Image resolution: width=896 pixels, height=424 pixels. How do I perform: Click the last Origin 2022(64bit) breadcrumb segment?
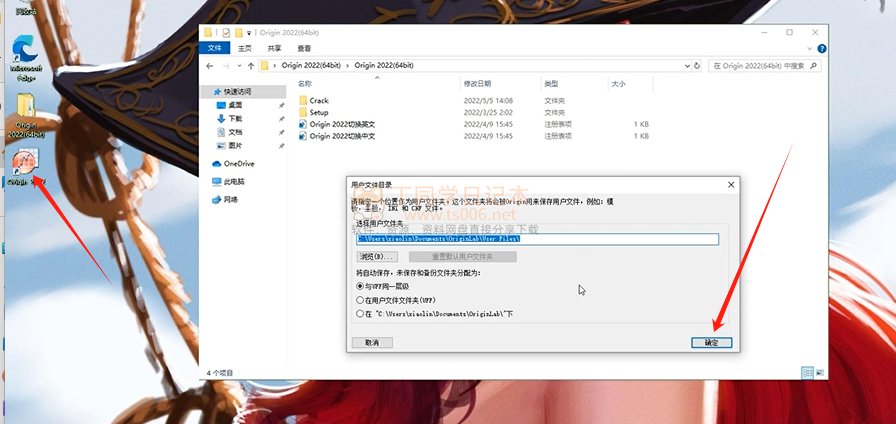[384, 66]
